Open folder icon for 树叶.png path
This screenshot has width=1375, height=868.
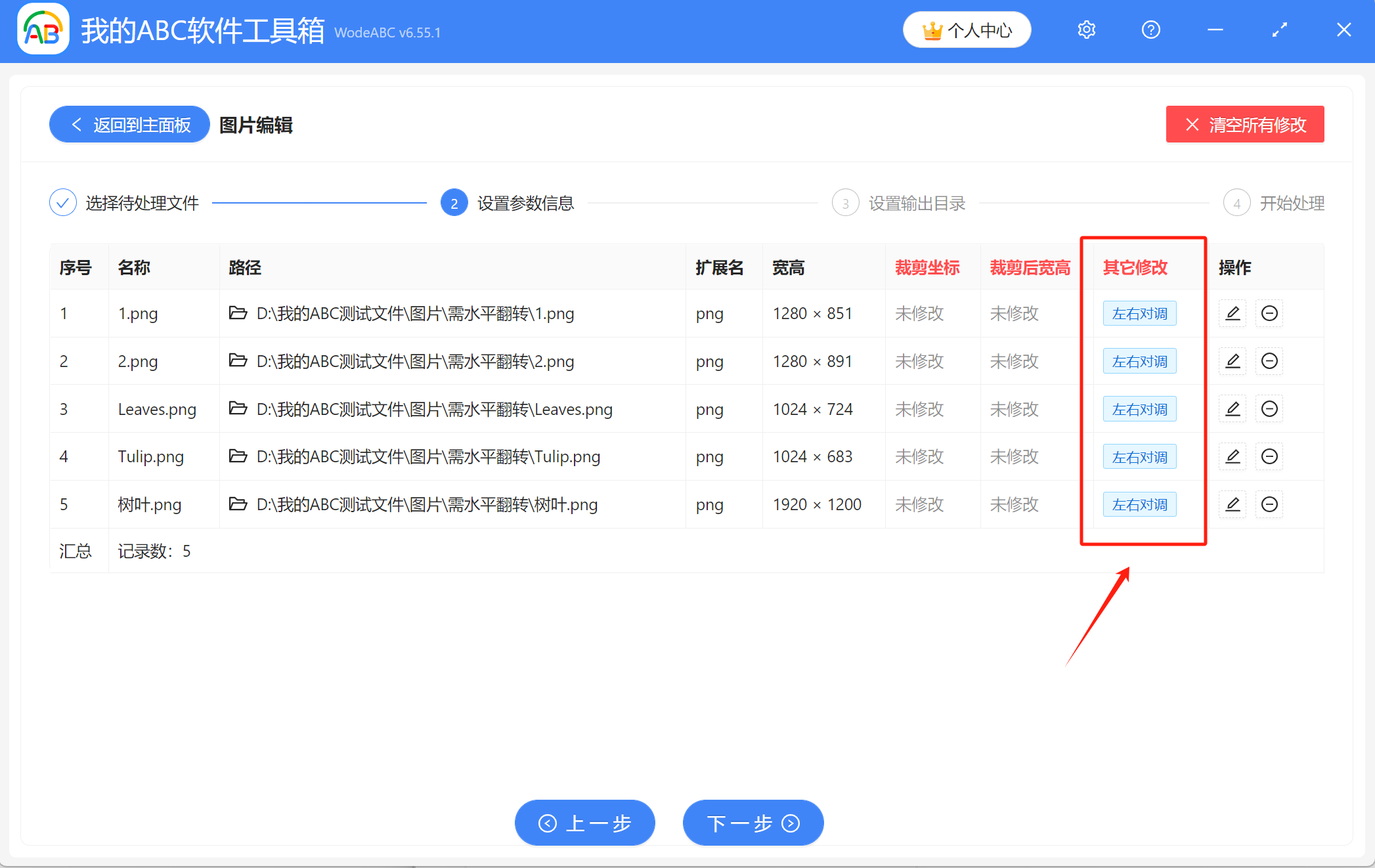[x=238, y=504]
